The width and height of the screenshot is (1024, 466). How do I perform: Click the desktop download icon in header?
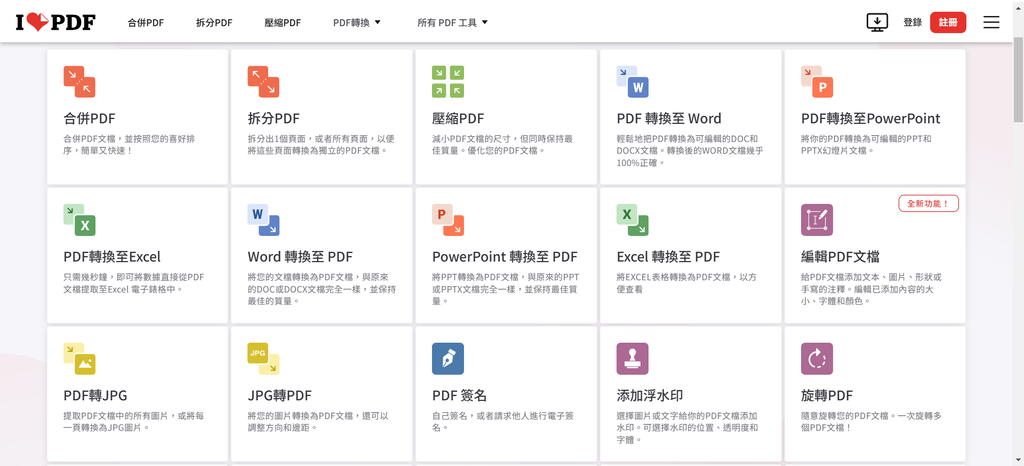877,22
